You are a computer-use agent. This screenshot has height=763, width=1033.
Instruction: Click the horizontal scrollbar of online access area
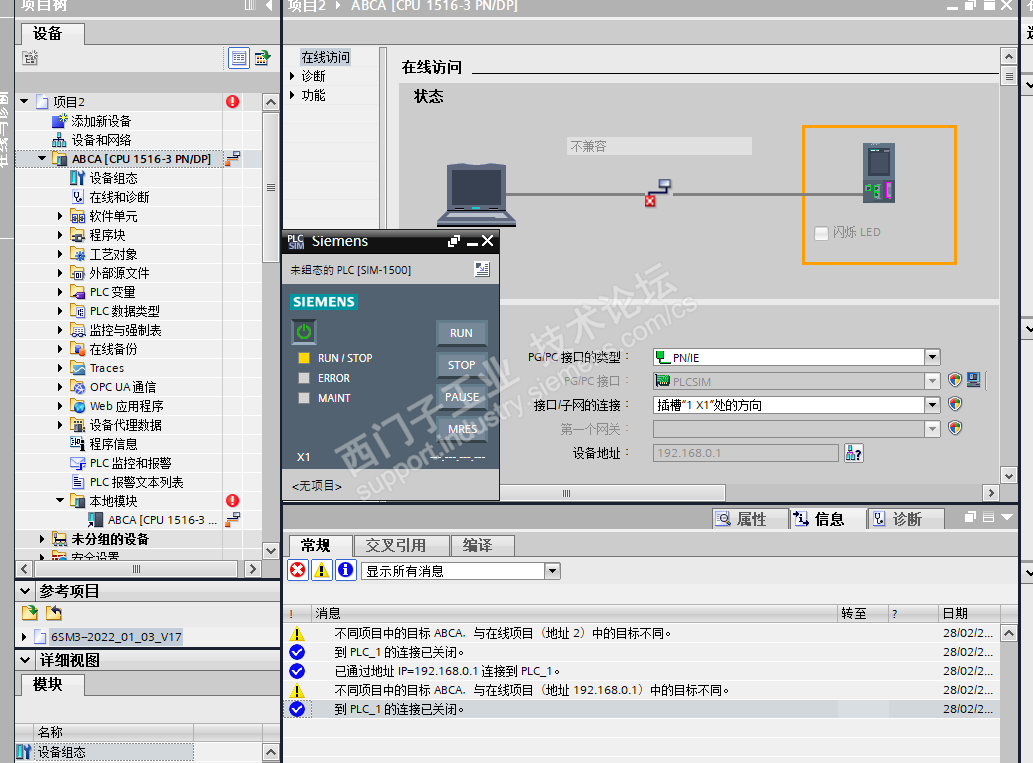click(613, 493)
